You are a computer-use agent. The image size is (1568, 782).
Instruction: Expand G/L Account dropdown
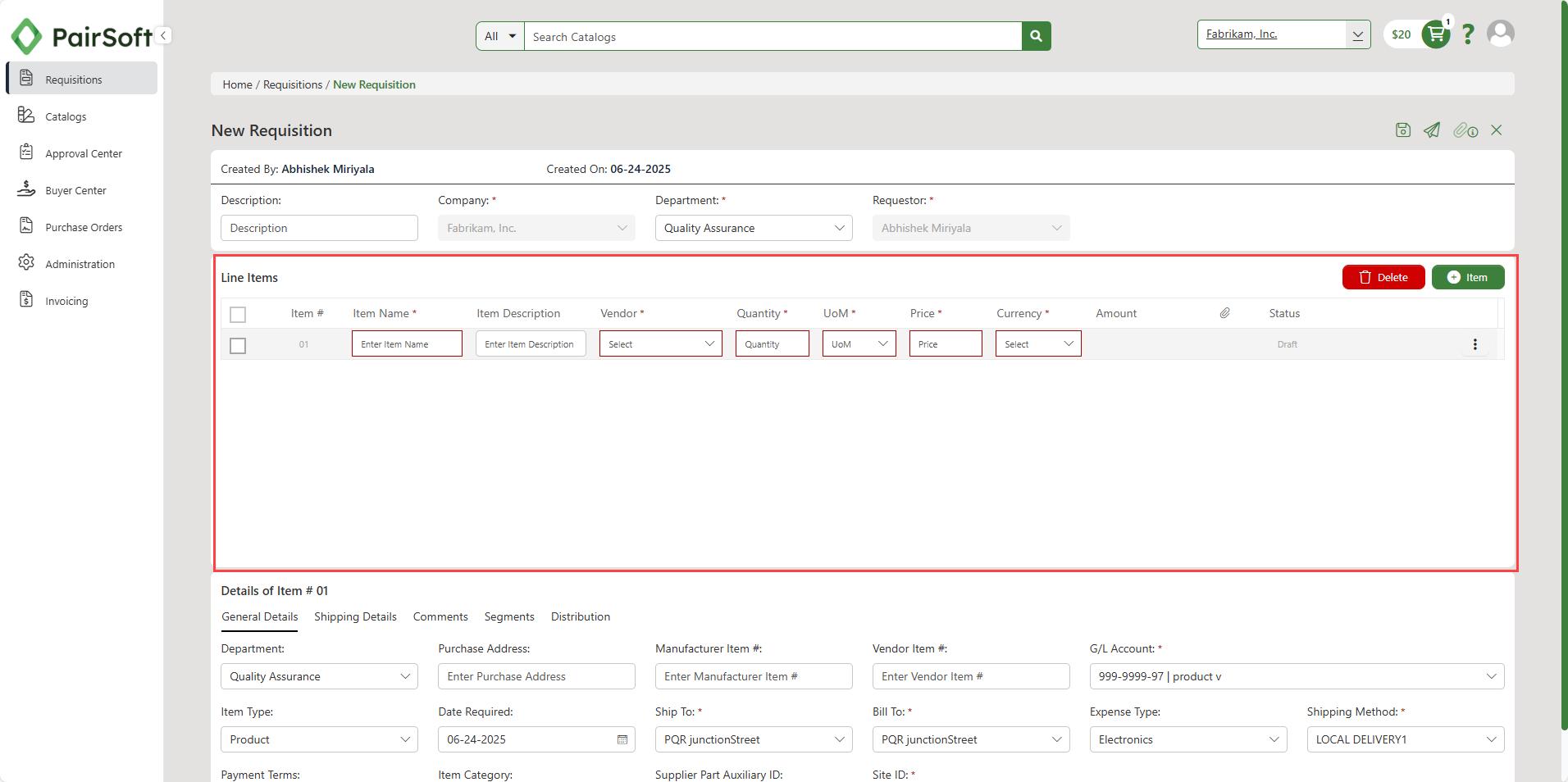(x=1297, y=676)
